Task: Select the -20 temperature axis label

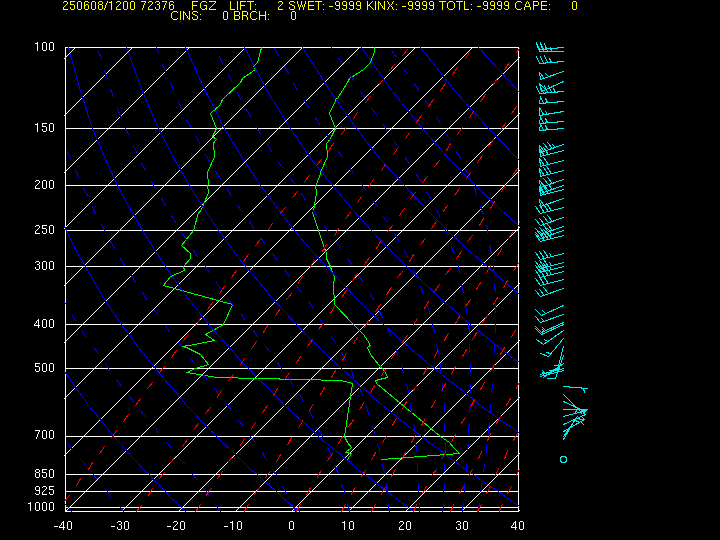Action: point(177,526)
